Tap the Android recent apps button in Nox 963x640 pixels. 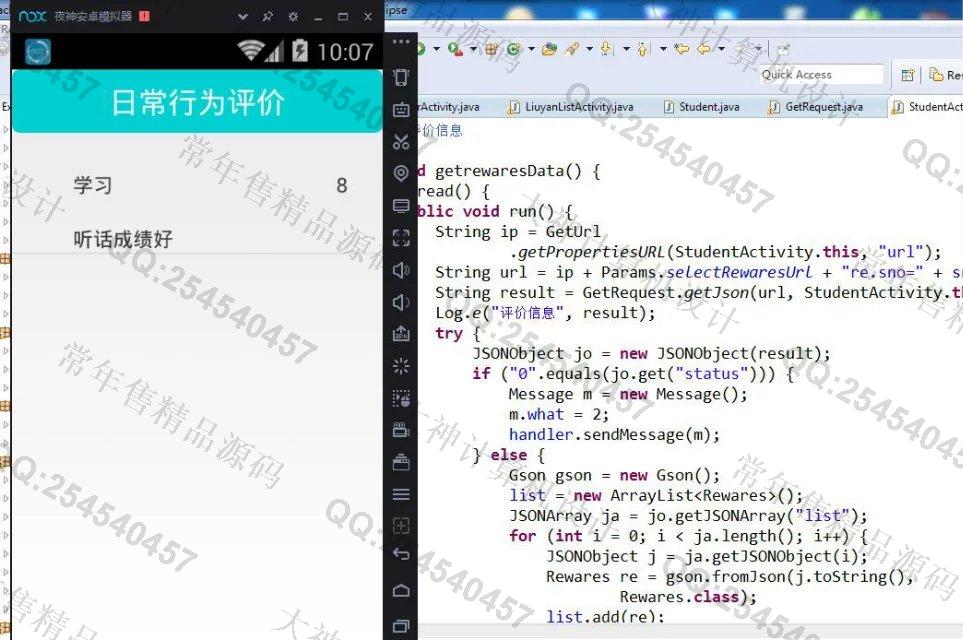401,626
